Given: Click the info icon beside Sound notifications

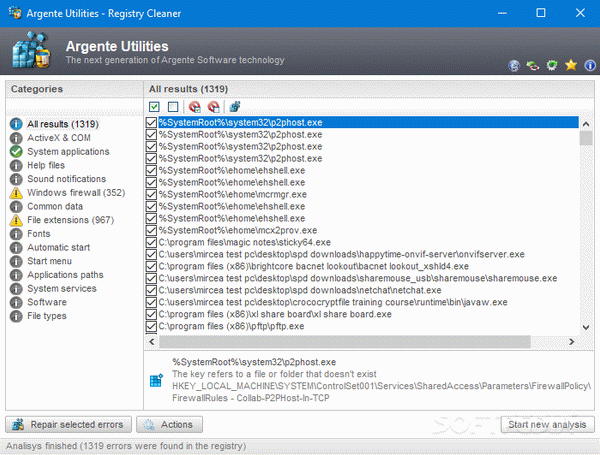Looking at the screenshot, I should click(x=16, y=179).
